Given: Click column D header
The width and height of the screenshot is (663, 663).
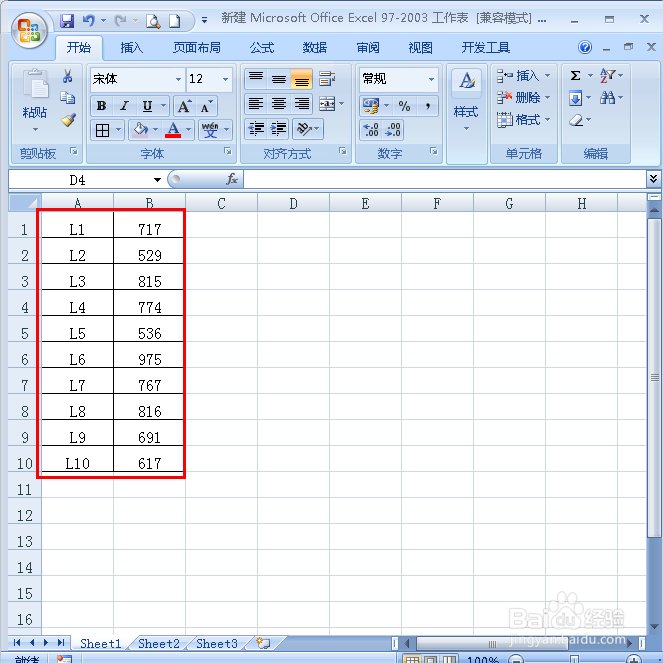Looking at the screenshot, I should (x=293, y=203).
